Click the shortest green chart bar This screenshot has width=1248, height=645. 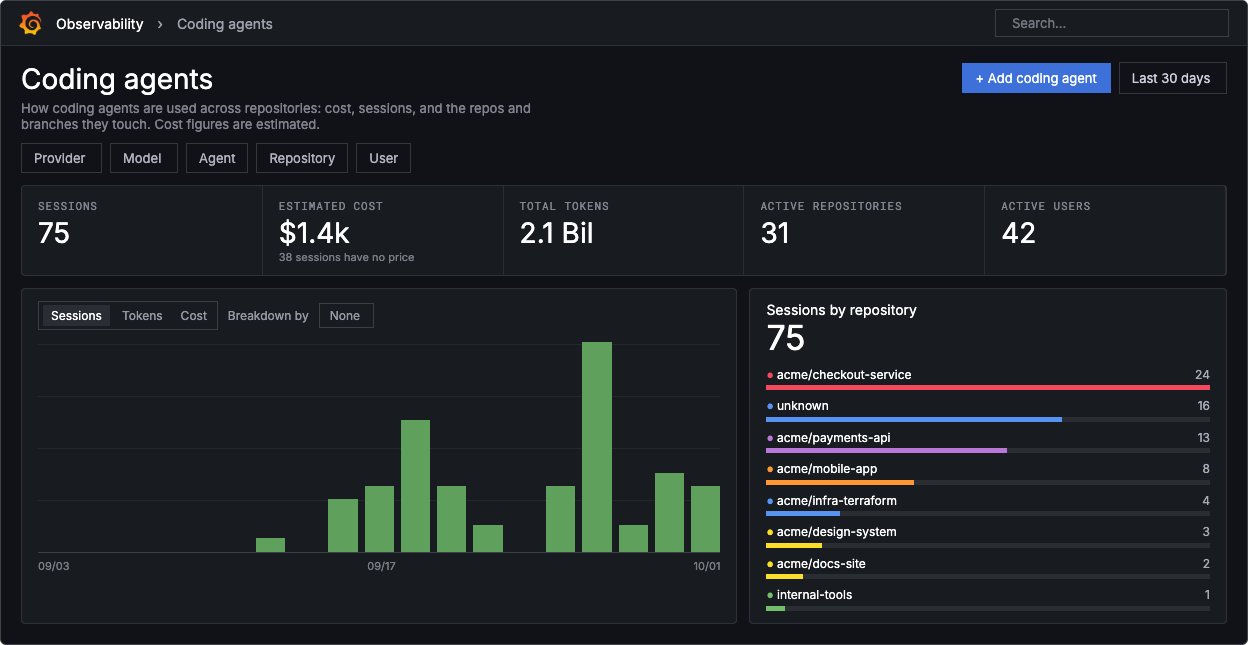(x=270, y=545)
